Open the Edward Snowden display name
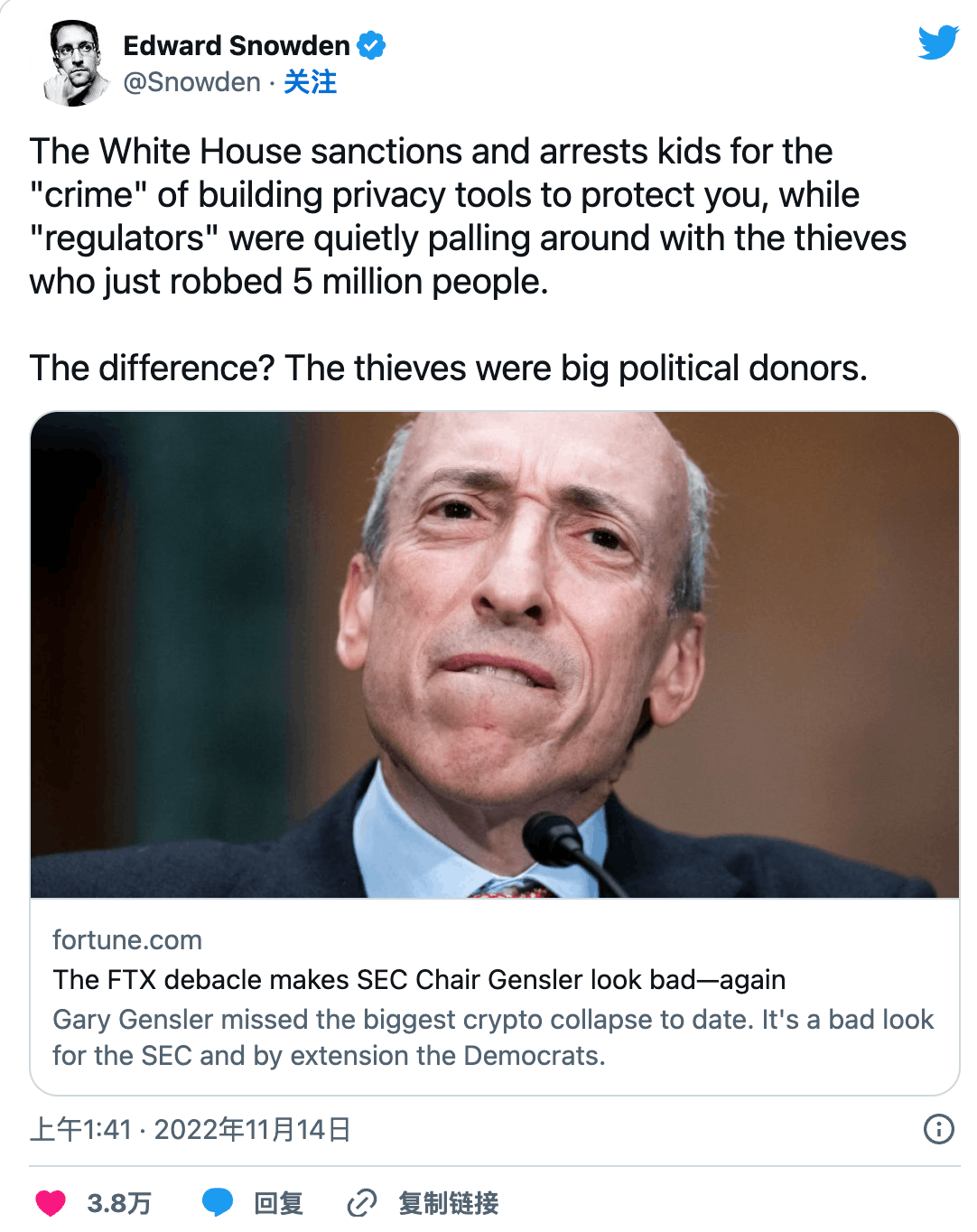Image resolution: width=977 pixels, height=1232 pixels. tap(237, 45)
